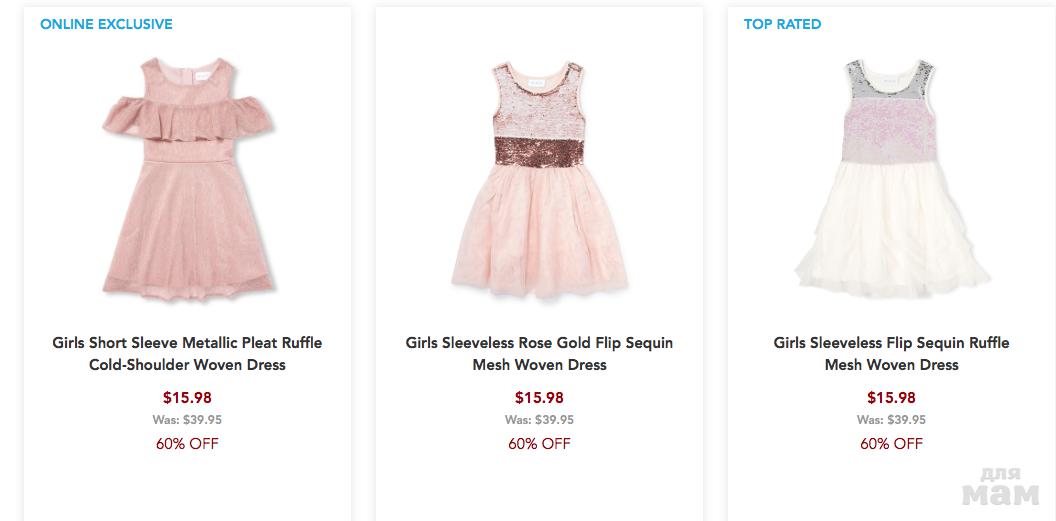The height and width of the screenshot is (521, 1056).
Task: Click TOP RATED badge on third product
Action: tap(782, 24)
